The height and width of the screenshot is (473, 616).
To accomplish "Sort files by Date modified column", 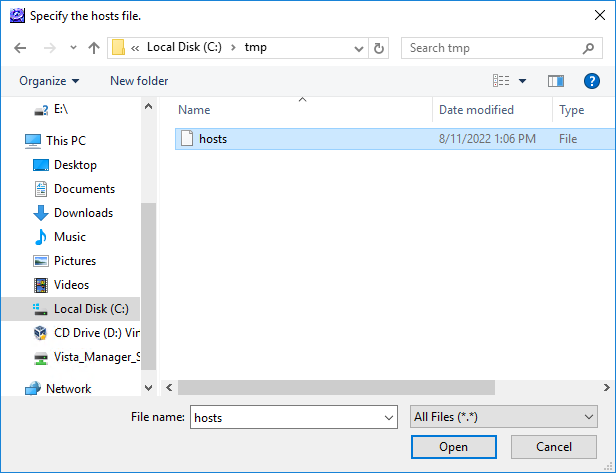I will 476,110.
